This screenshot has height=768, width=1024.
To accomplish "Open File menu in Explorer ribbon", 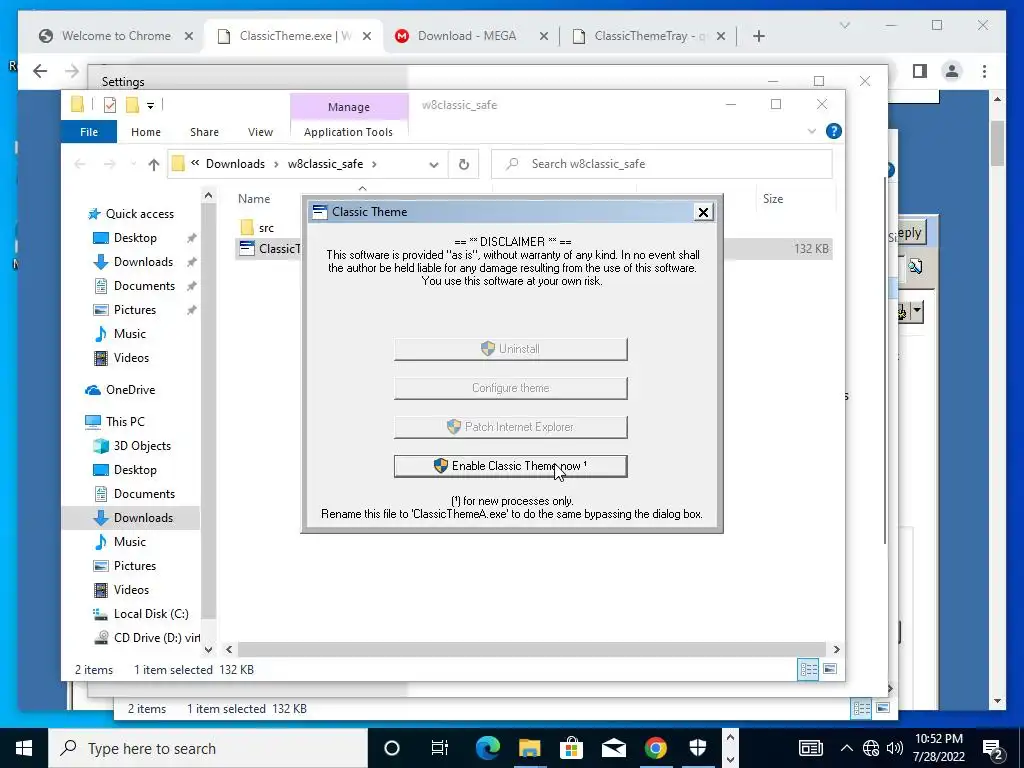I will pos(89,132).
